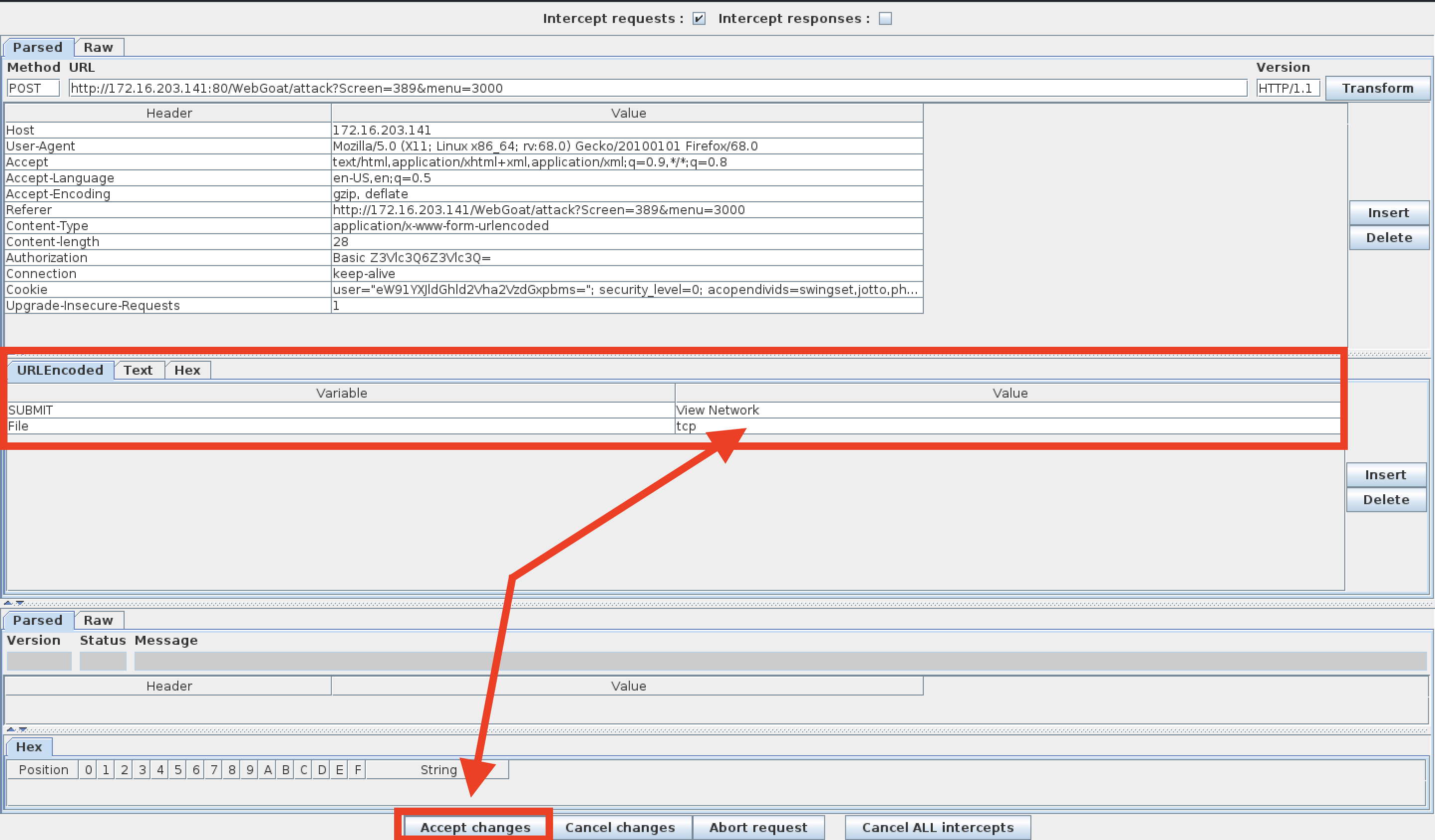Image resolution: width=1435 pixels, height=840 pixels.
Task: Enable the Intercept responses checkbox
Action: click(x=885, y=19)
